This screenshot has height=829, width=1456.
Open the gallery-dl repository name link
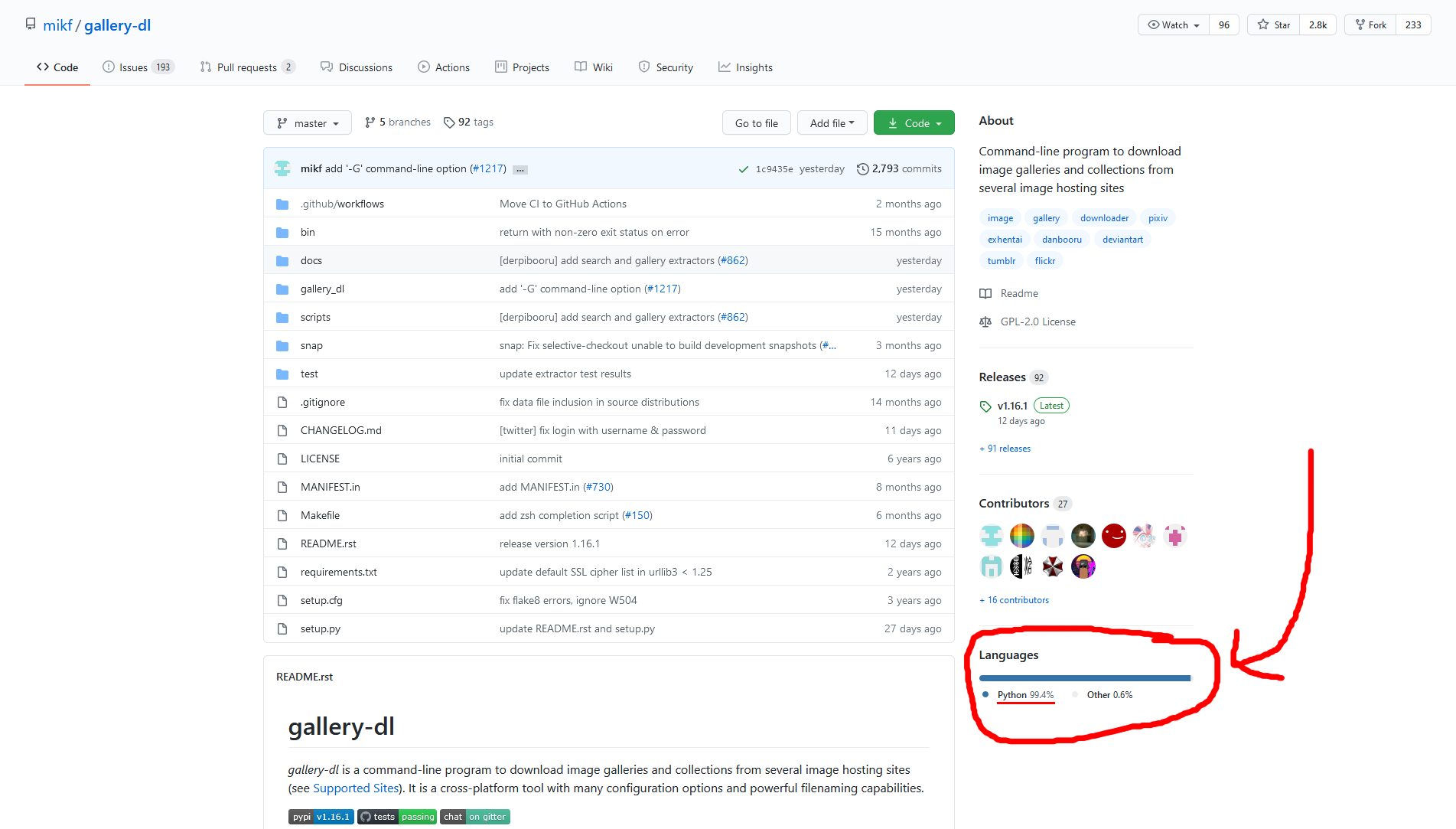pos(117,25)
